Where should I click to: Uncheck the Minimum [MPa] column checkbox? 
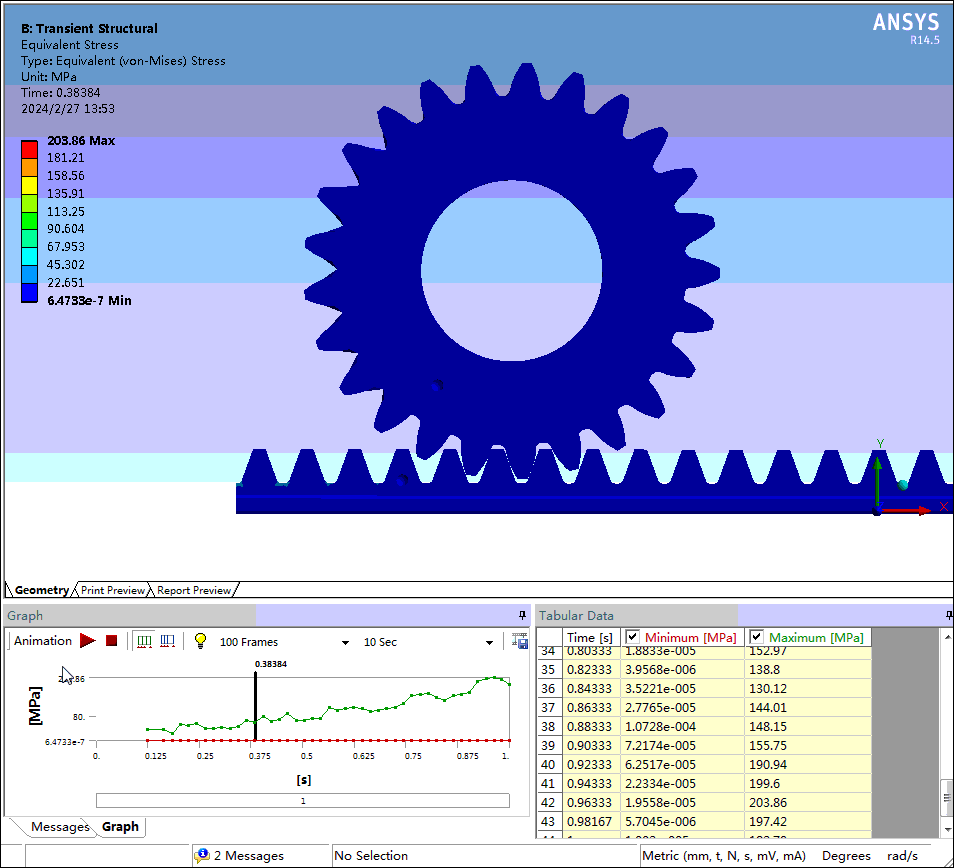click(633, 637)
